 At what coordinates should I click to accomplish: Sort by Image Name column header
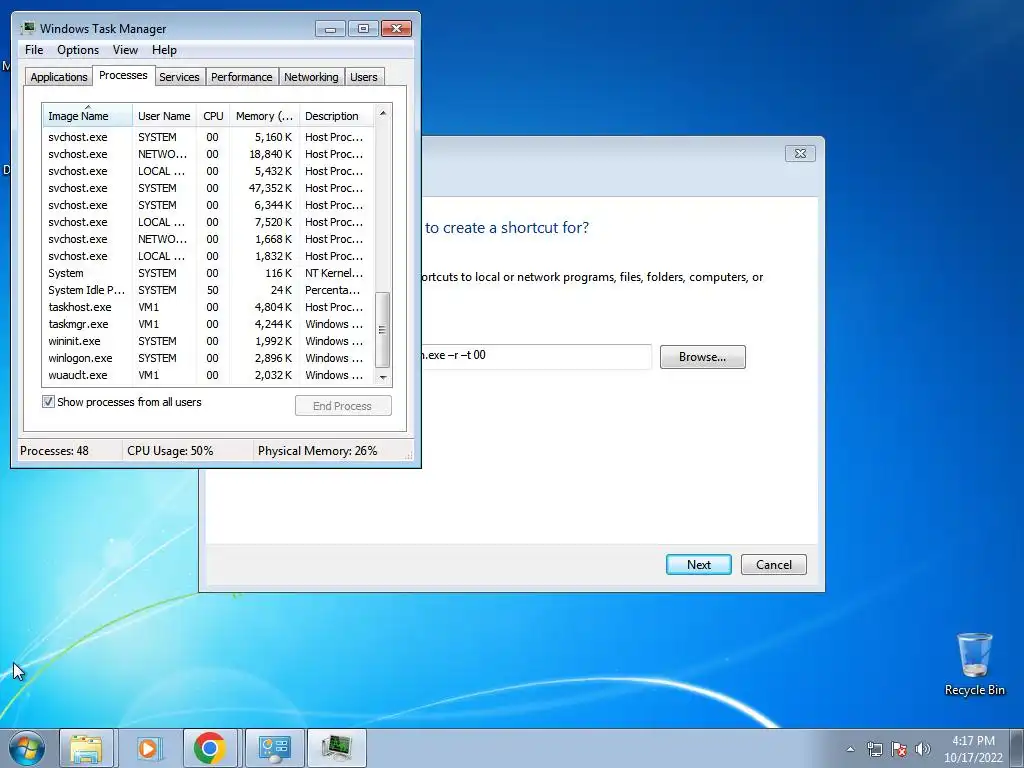pyautogui.click(x=88, y=115)
